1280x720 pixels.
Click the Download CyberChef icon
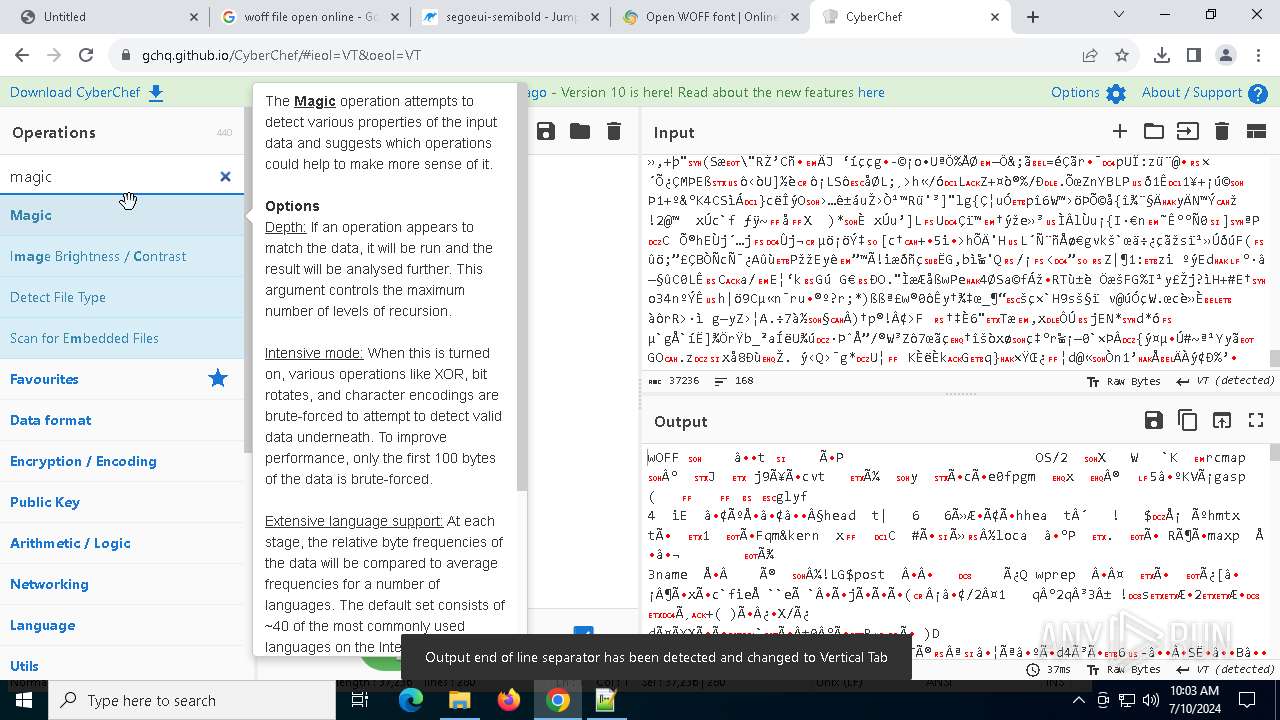coord(156,93)
